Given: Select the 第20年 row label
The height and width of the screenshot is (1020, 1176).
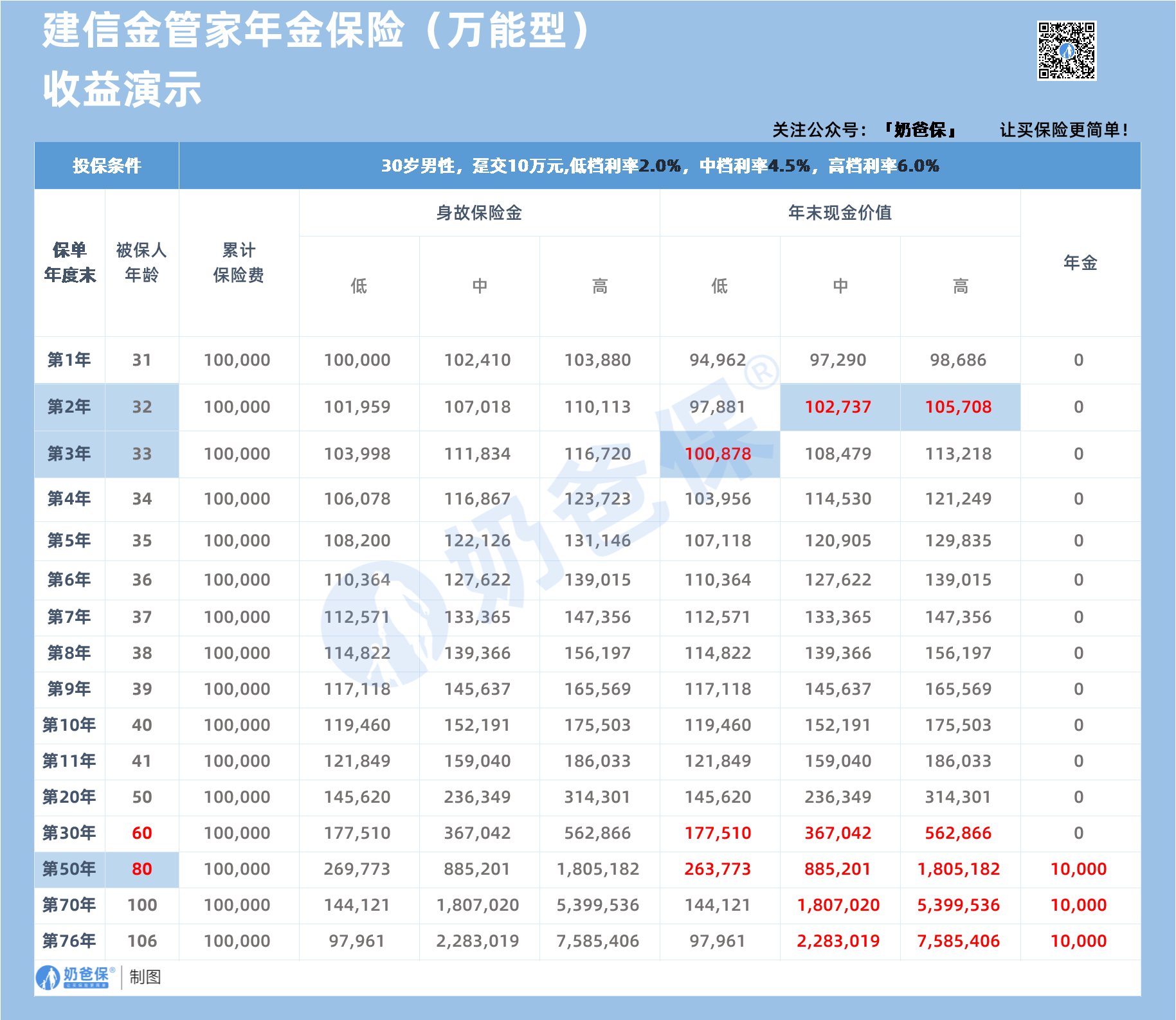Looking at the screenshot, I should pos(69,797).
